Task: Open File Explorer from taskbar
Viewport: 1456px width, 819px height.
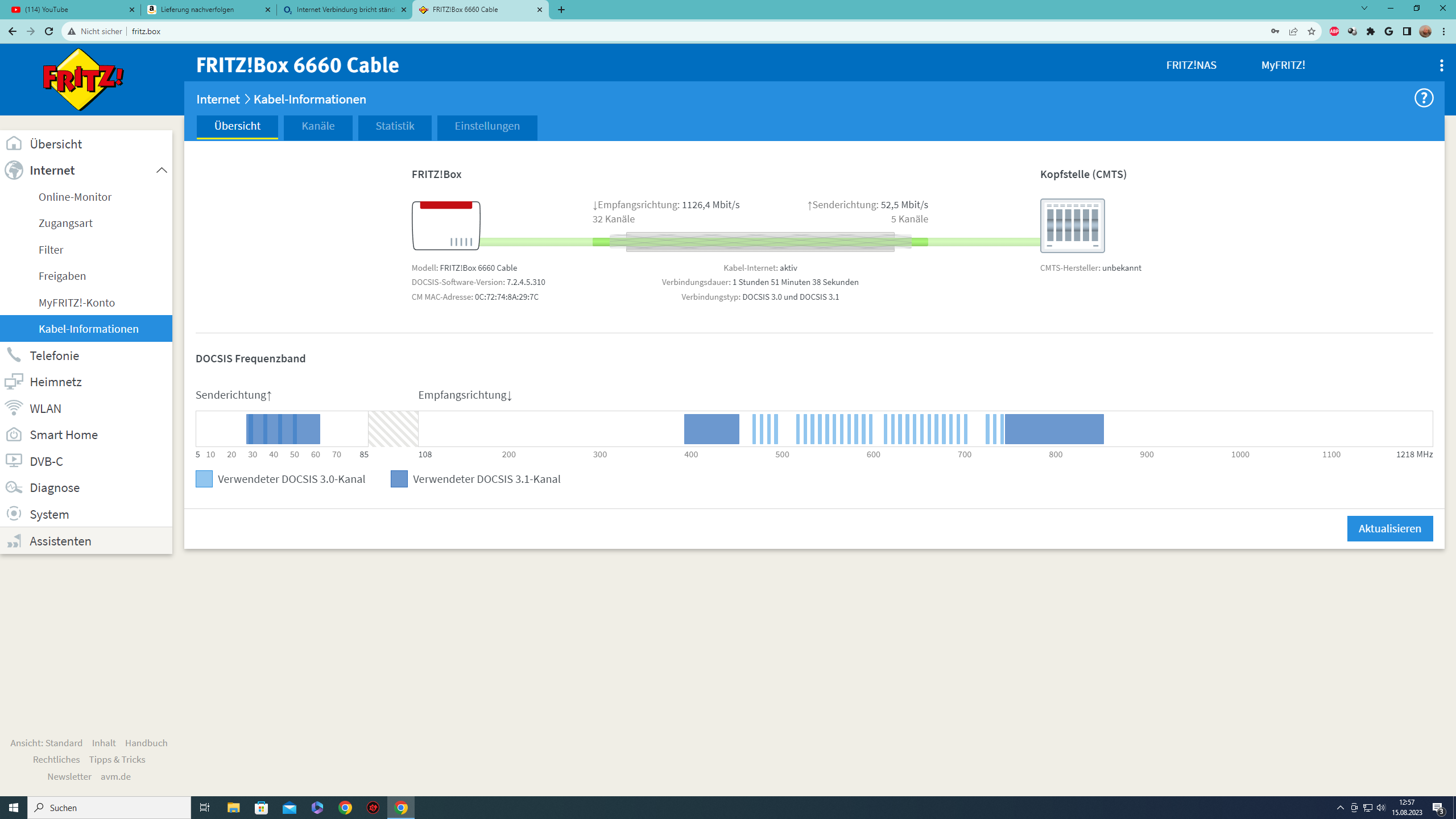Action: point(233,808)
